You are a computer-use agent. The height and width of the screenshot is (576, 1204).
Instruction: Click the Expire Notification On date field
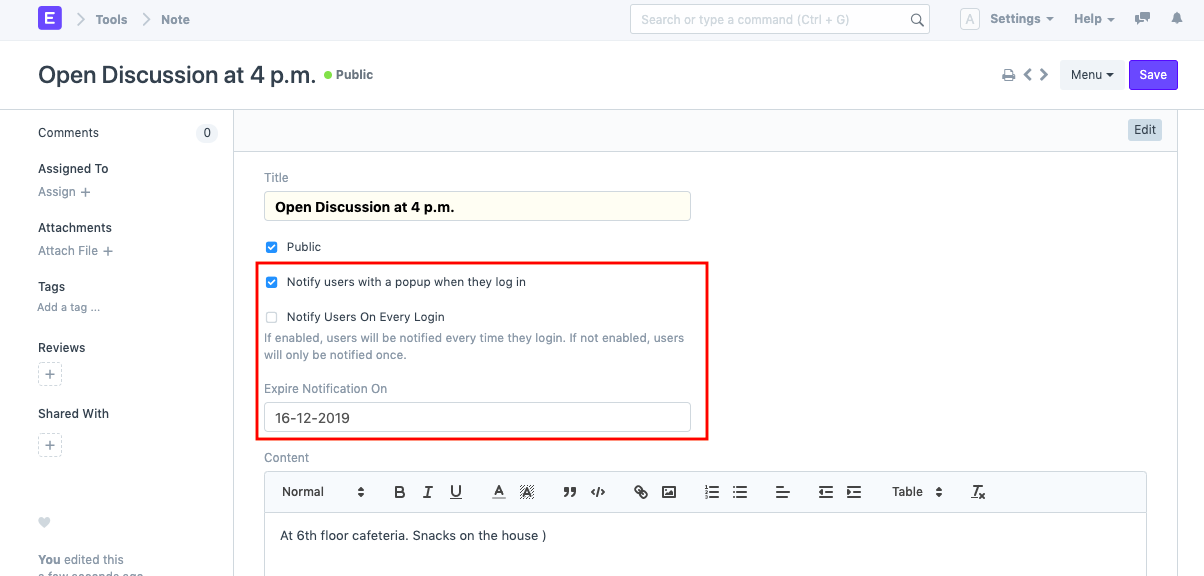tap(476, 417)
